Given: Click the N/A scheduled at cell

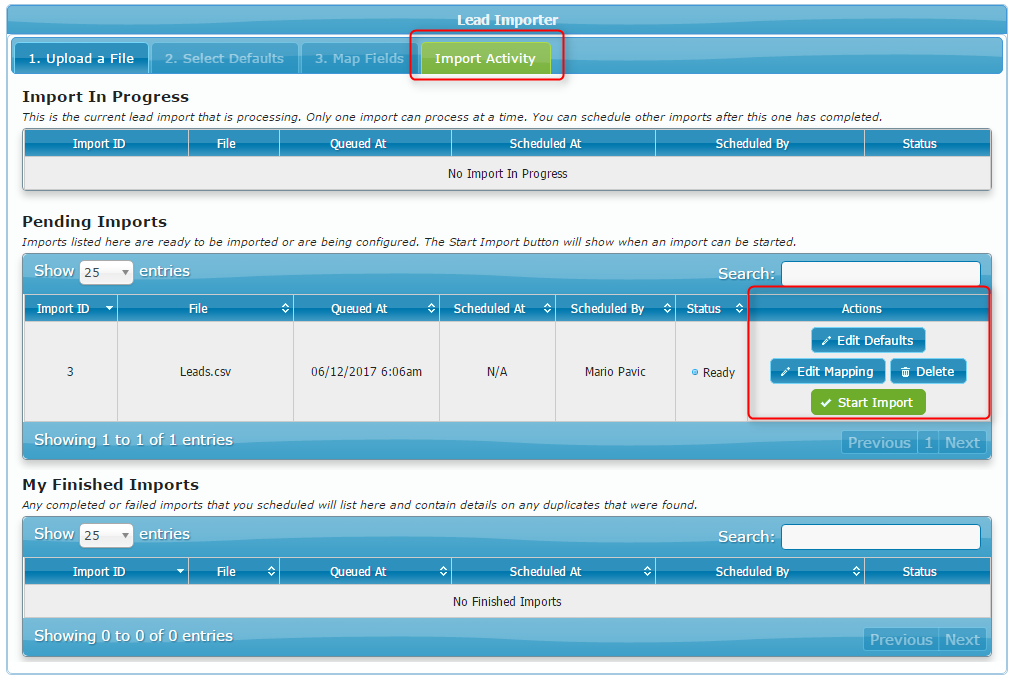Looking at the screenshot, I should (497, 372).
